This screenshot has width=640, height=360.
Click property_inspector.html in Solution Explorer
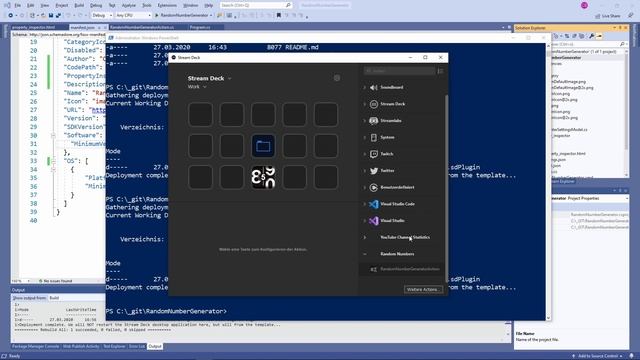[x=569, y=153]
